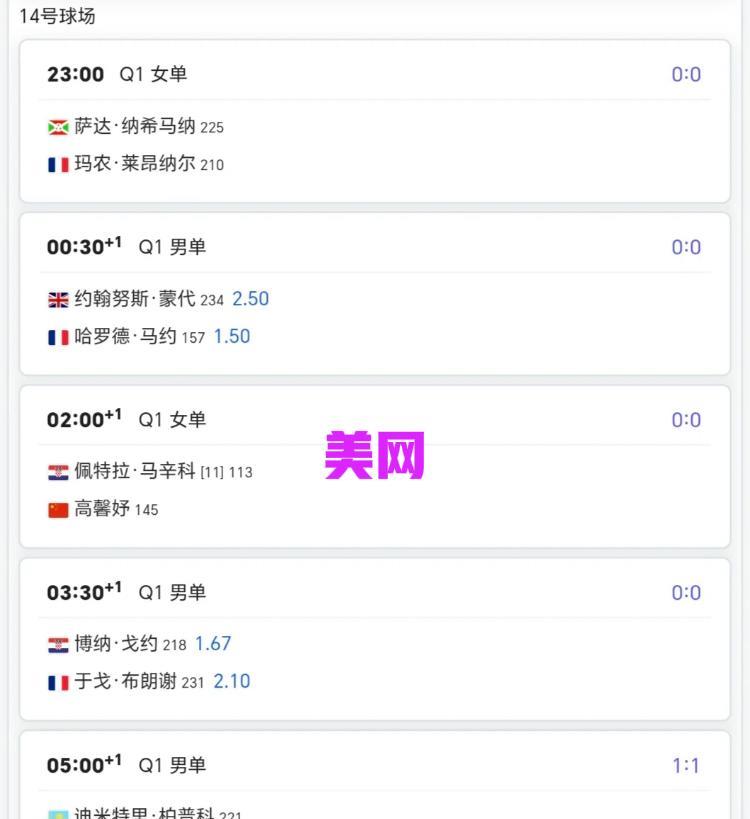This screenshot has height=819, width=750.
Task: Select odds 1.67 for 博纳·戈约
Action: point(213,644)
